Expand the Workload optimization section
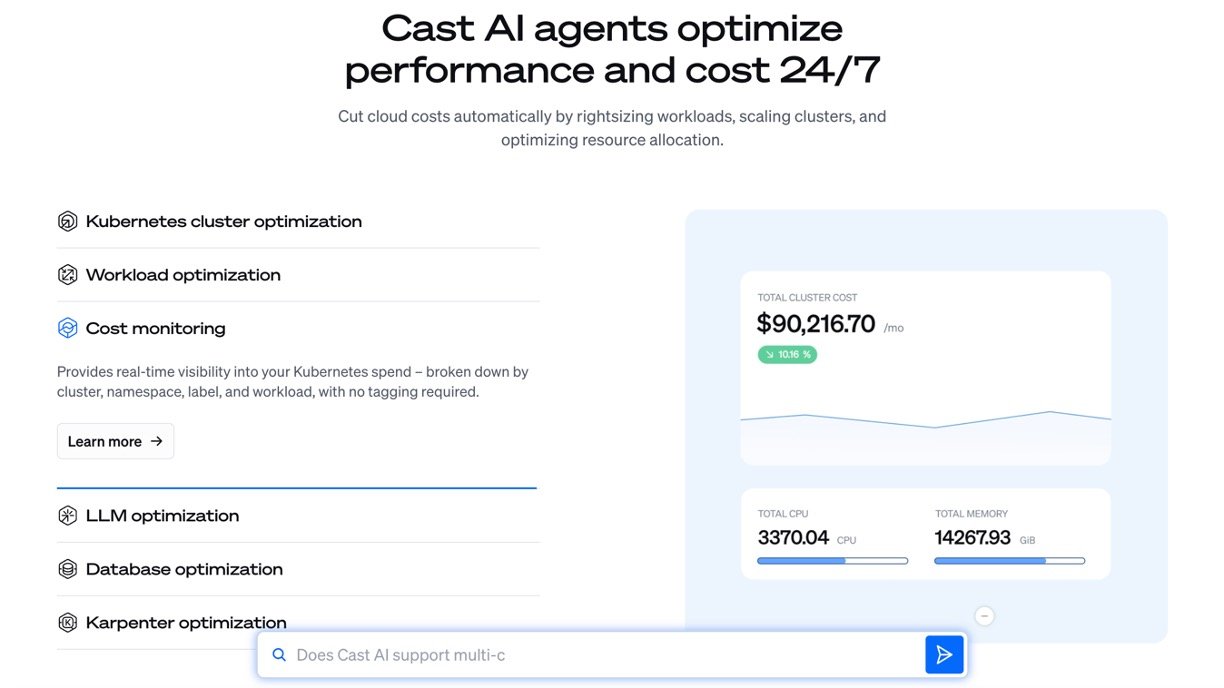This screenshot has width=1224, height=688. click(183, 275)
